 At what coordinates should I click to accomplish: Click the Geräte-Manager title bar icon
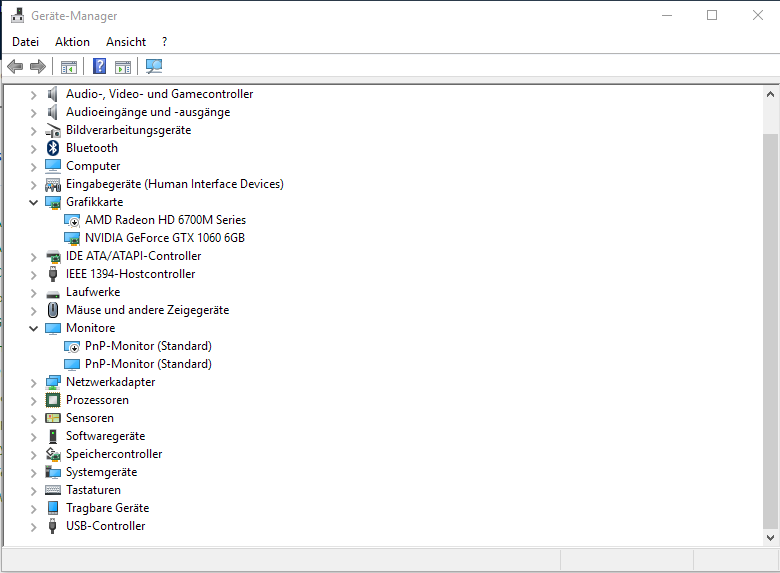point(17,15)
